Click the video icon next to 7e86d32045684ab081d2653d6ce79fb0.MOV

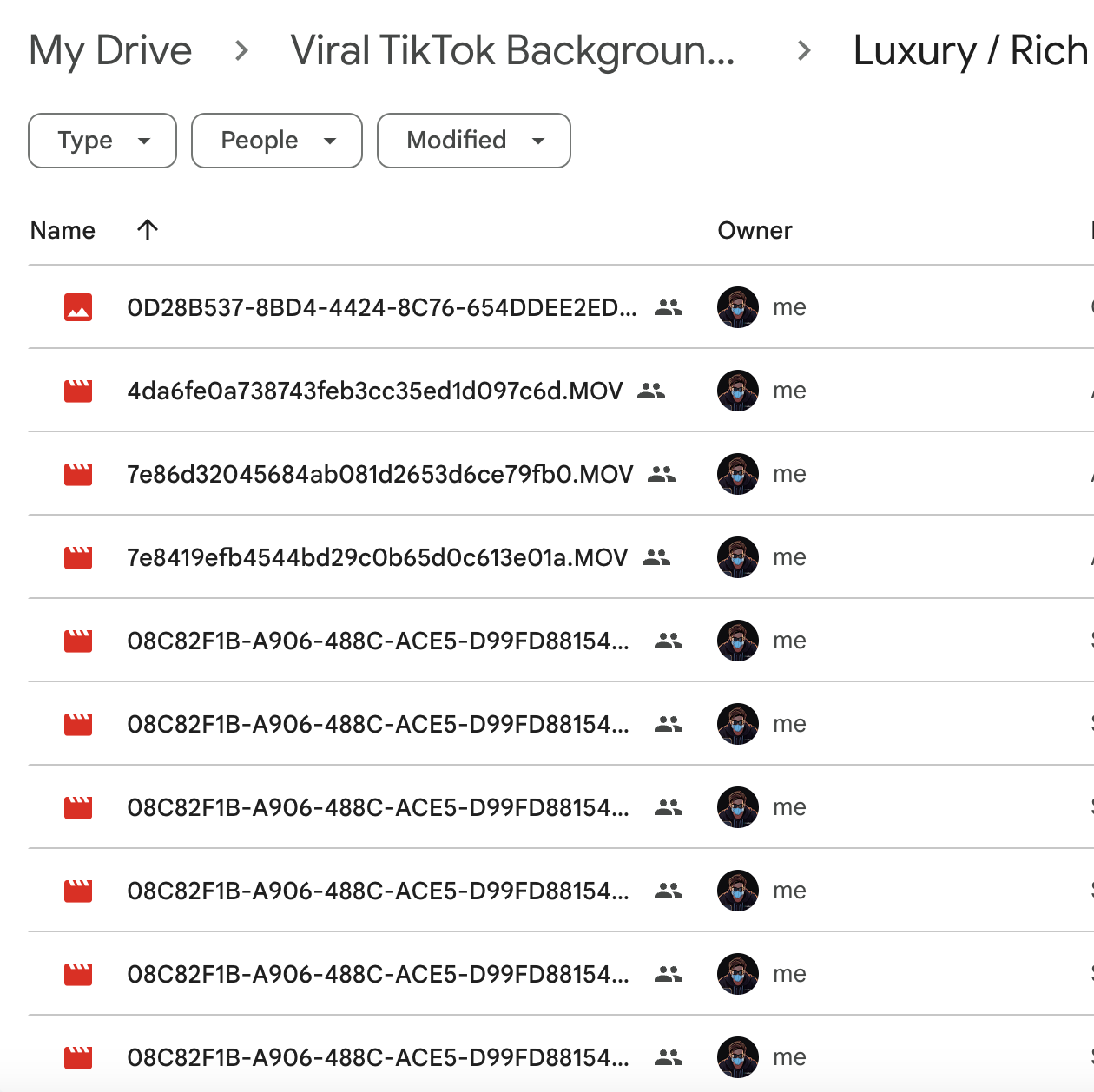tap(79, 474)
